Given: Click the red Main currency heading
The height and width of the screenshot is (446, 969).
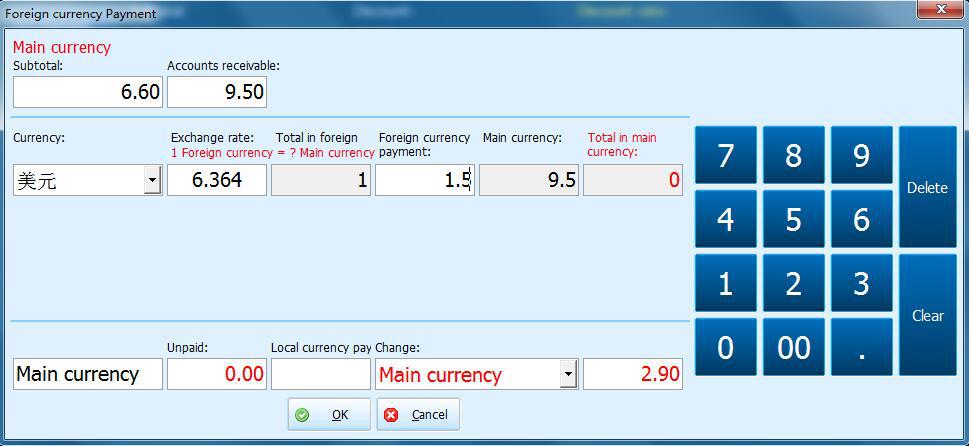Looking at the screenshot, I should [x=62, y=48].
